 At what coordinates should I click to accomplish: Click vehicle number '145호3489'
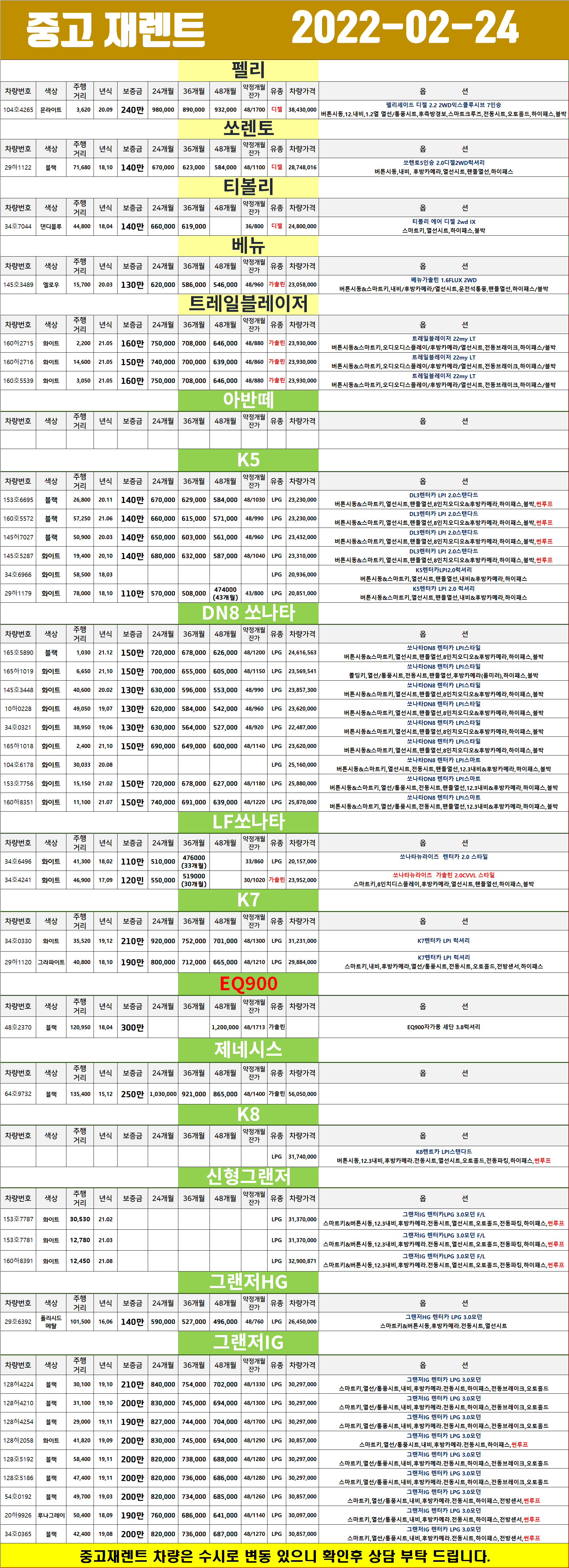click(18, 285)
